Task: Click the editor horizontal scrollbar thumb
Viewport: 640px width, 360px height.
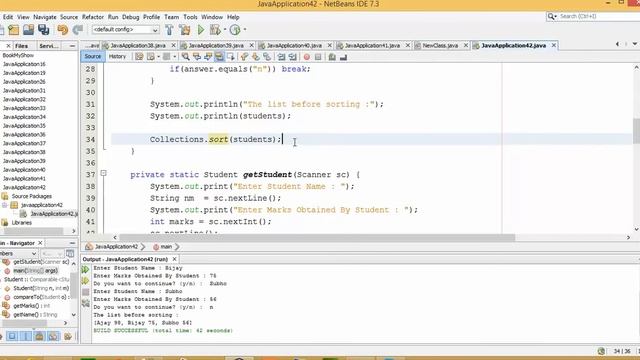Action: click(x=317, y=237)
